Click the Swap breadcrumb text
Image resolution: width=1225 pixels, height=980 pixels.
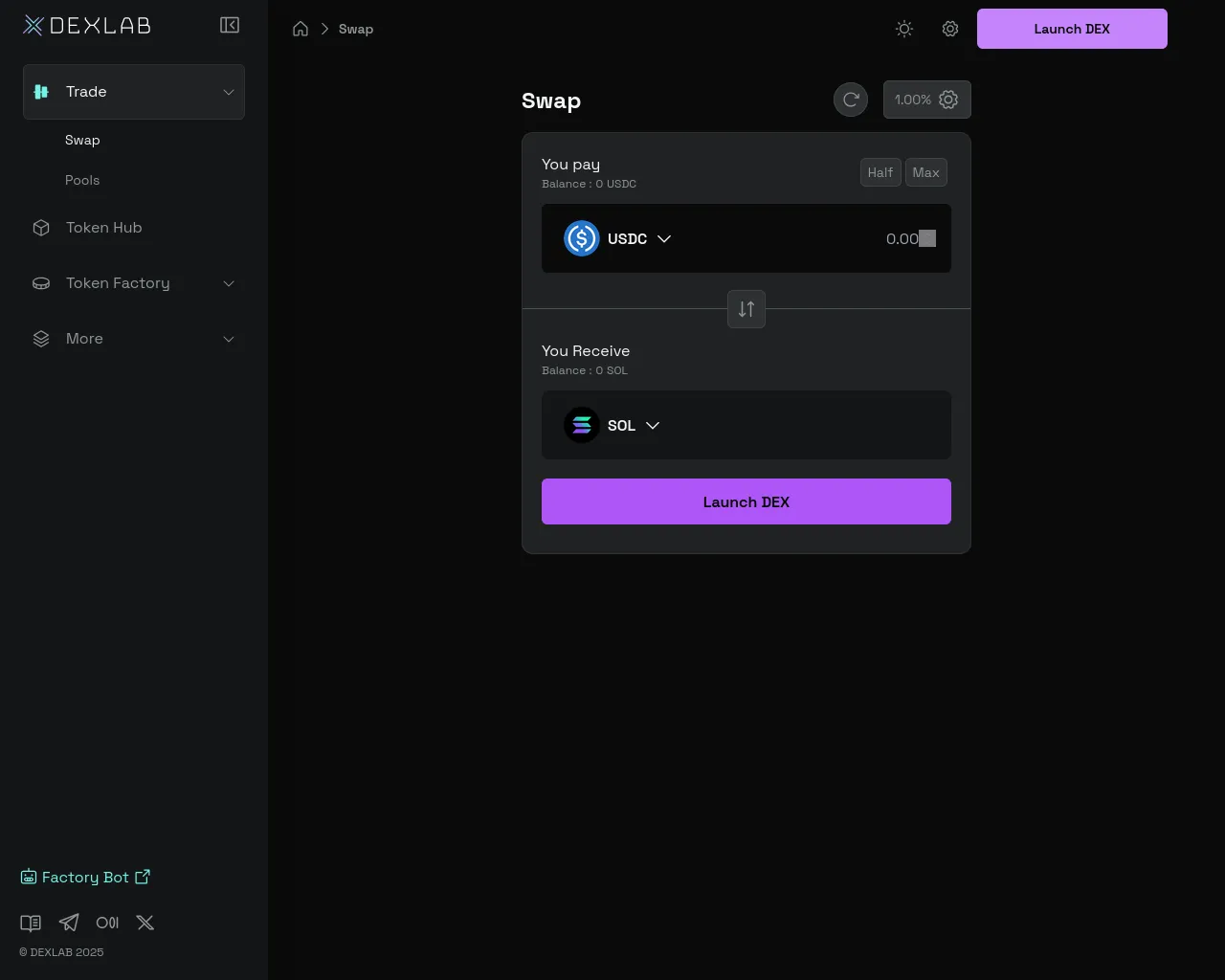coord(356,29)
